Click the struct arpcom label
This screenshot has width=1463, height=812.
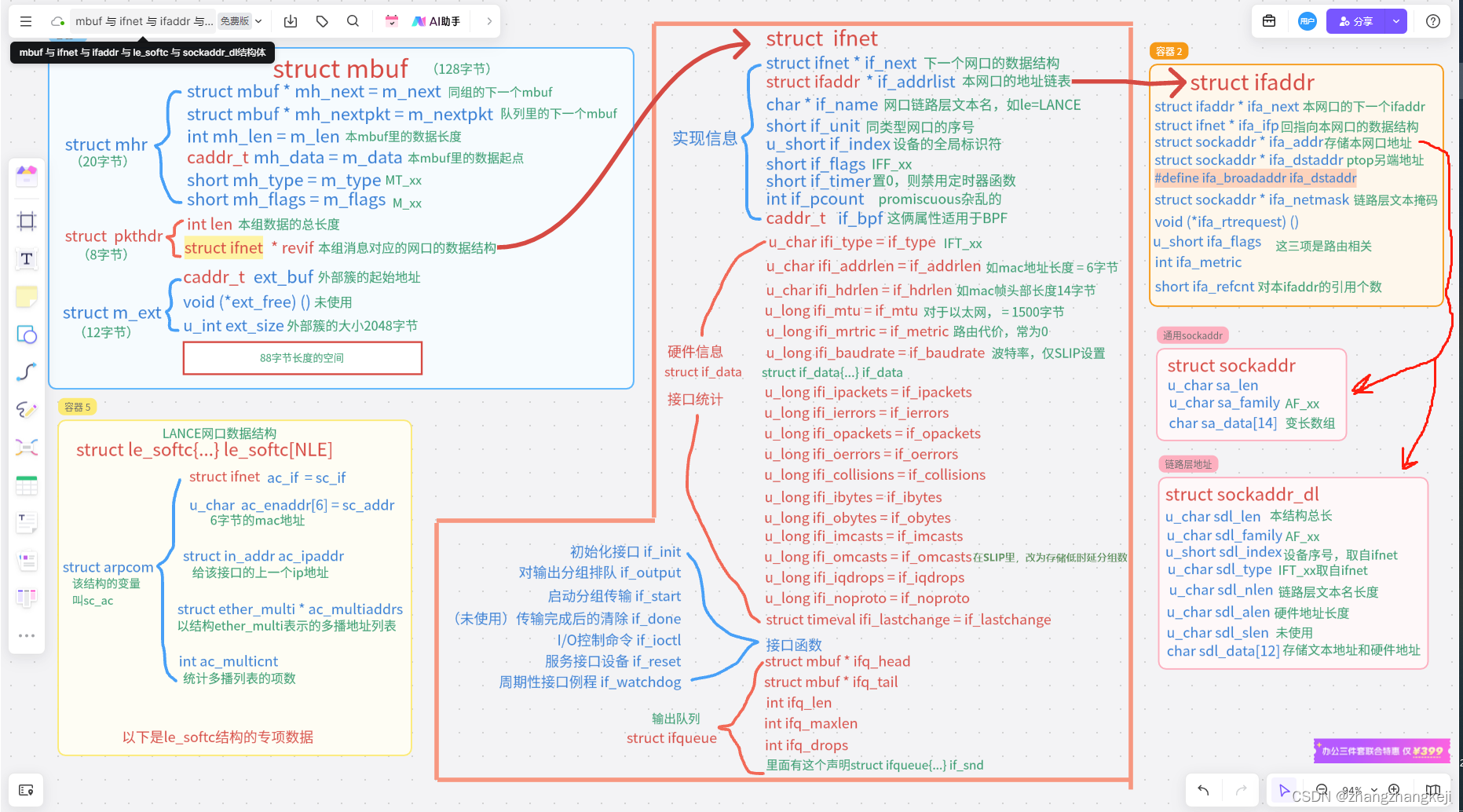(x=108, y=567)
